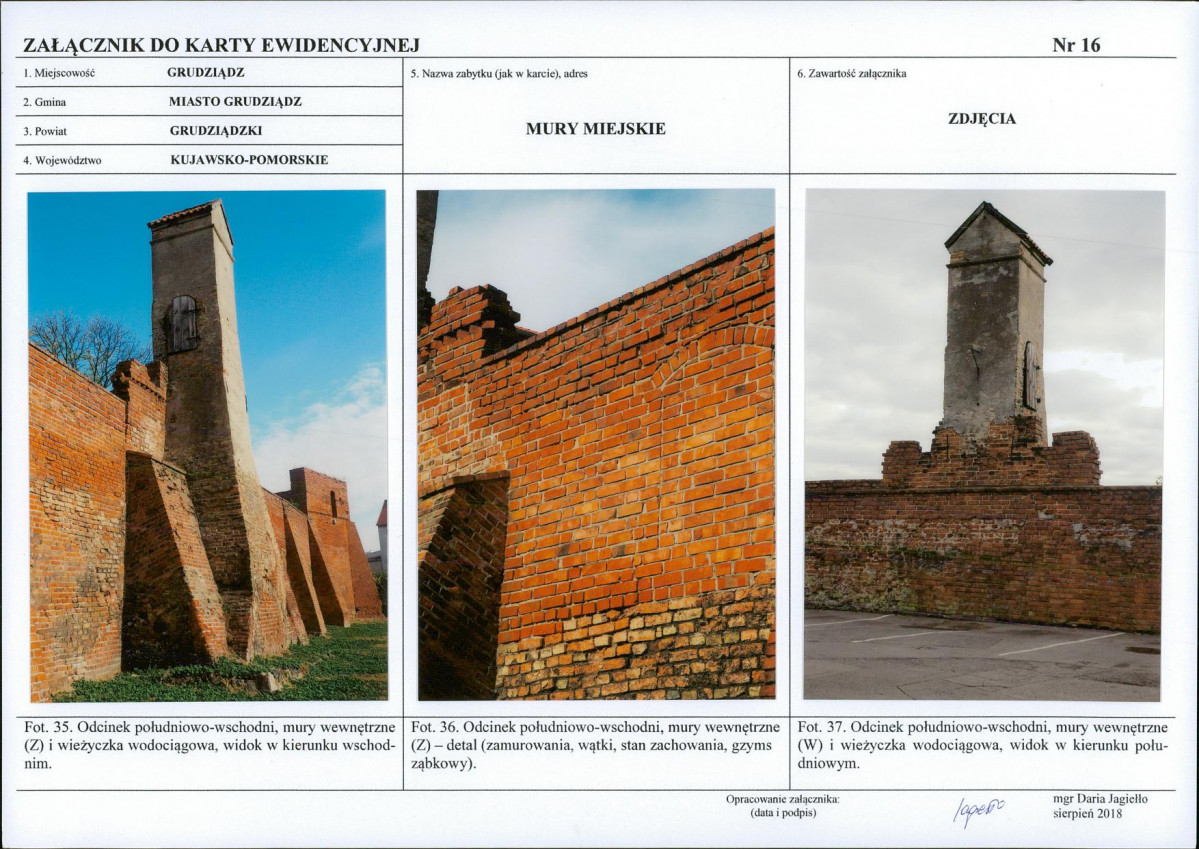
Task: Click the '1. Miejscowość' field label
Action: tap(58, 74)
